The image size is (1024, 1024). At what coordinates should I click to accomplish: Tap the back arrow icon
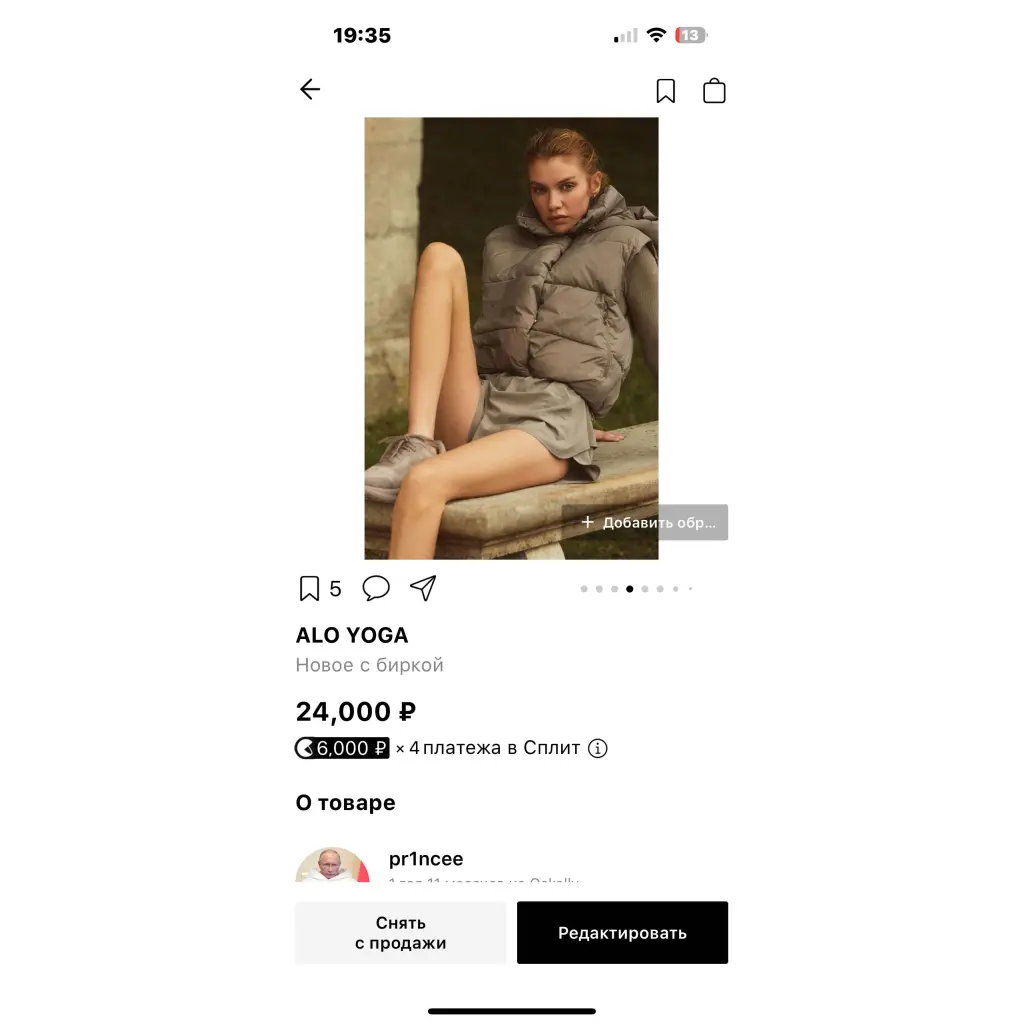[x=310, y=89]
